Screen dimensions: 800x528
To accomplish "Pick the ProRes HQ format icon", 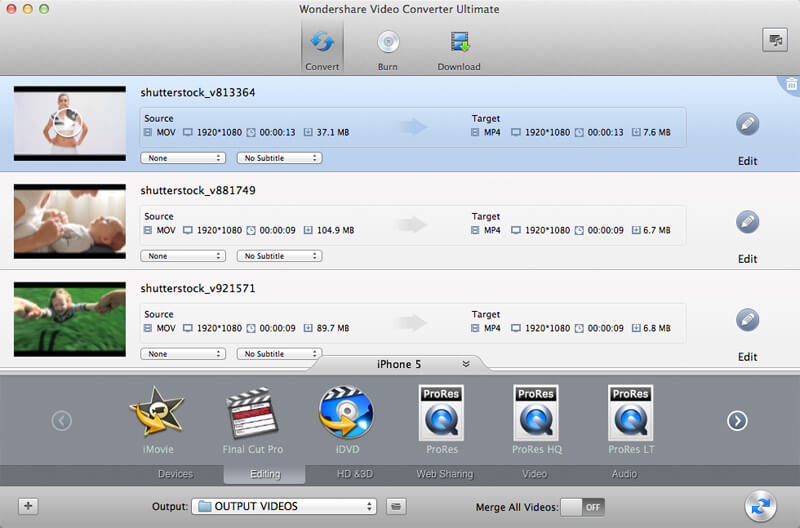I will [x=536, y=412].
